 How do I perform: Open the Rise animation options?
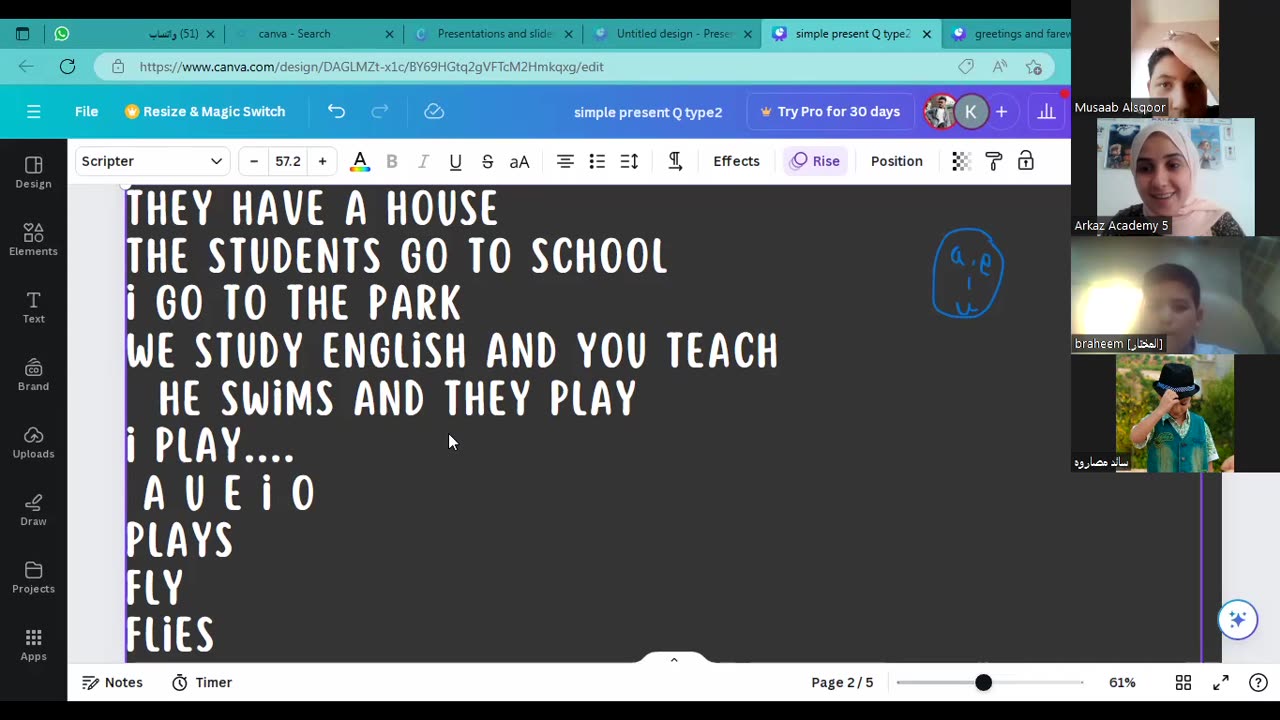pyautogui.click(x=816, y=161)
